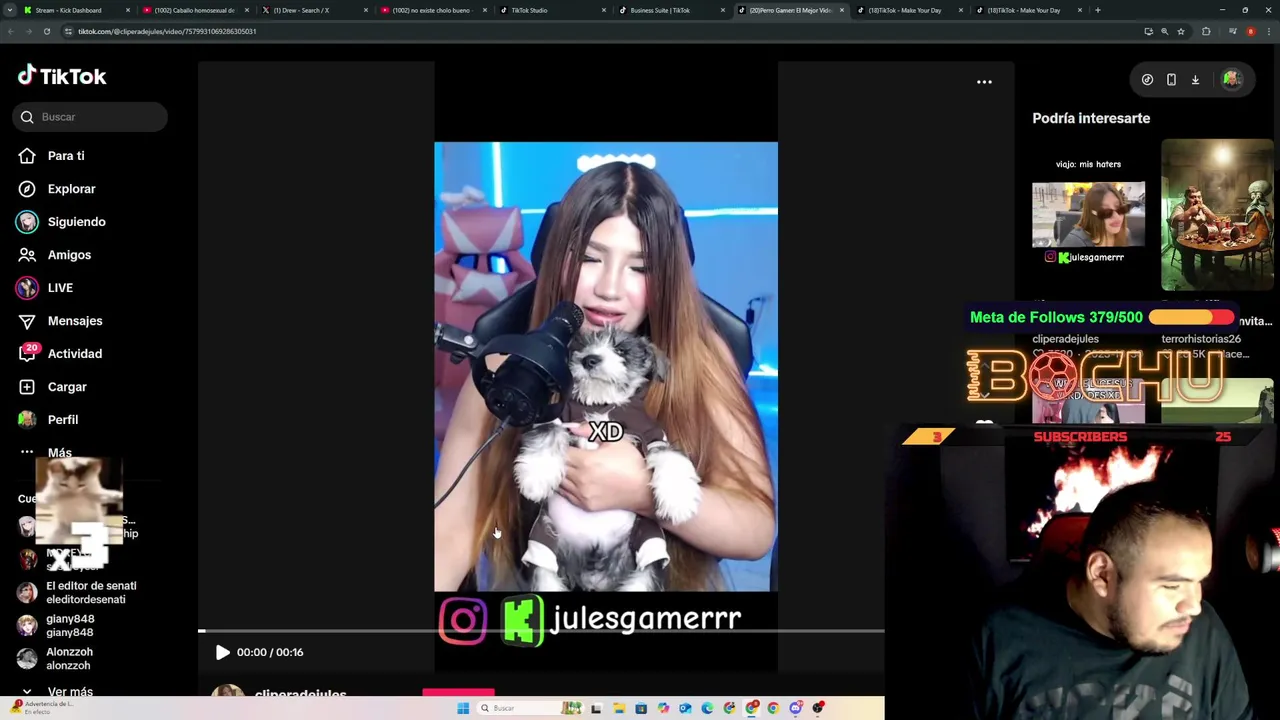Image resolution: width=1280 pixels, height=720 pixels.
Task: Open Task View from taskbar
Action: 596,708
